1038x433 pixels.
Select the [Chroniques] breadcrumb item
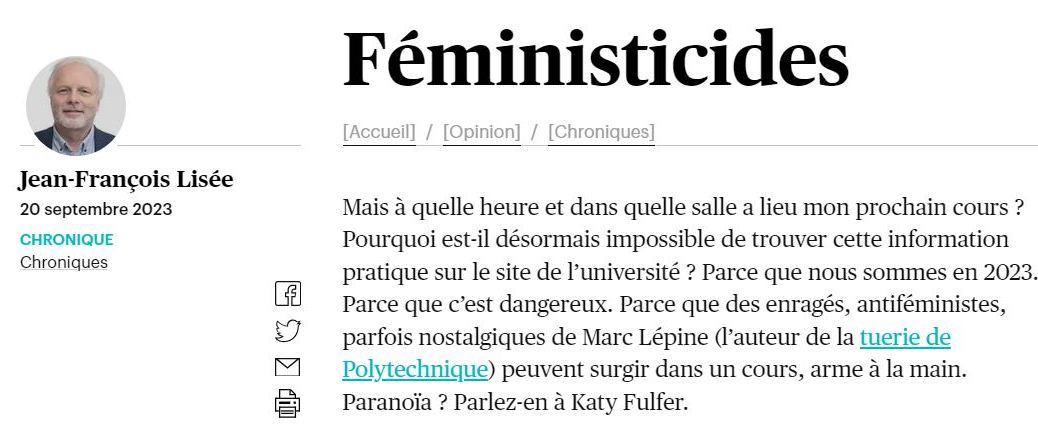[601, 132]
